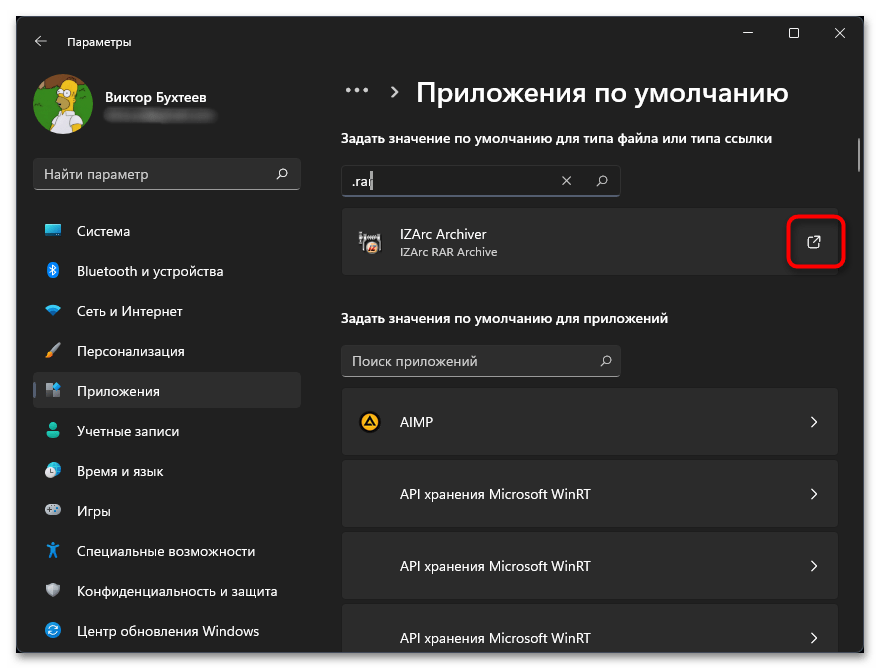The image size is (880, 669).
Task: Open Учетные записи section
Action: [167, 431]
